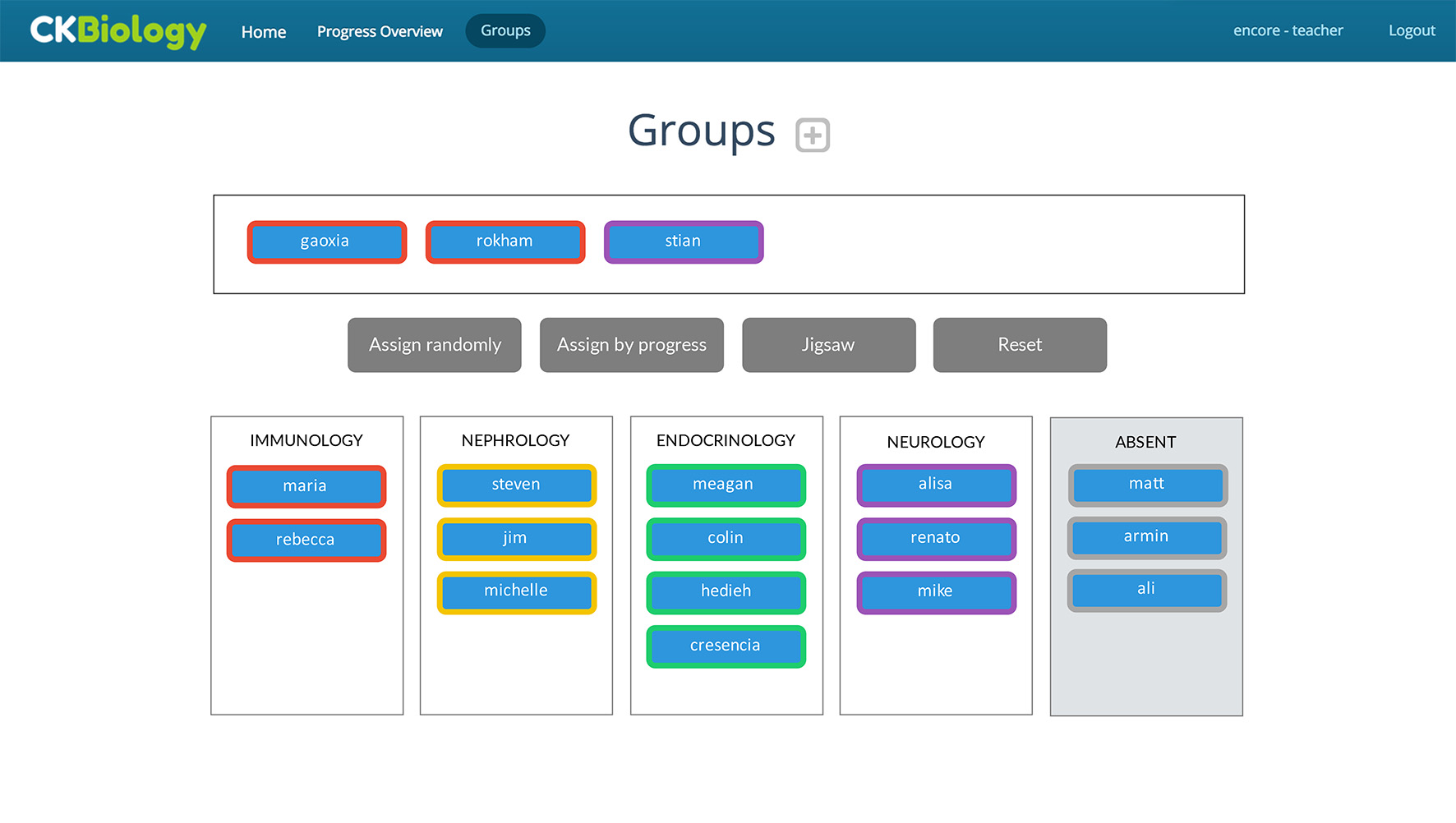Reset the group assignments
Screen dimensions: 1456x823
1019,345
